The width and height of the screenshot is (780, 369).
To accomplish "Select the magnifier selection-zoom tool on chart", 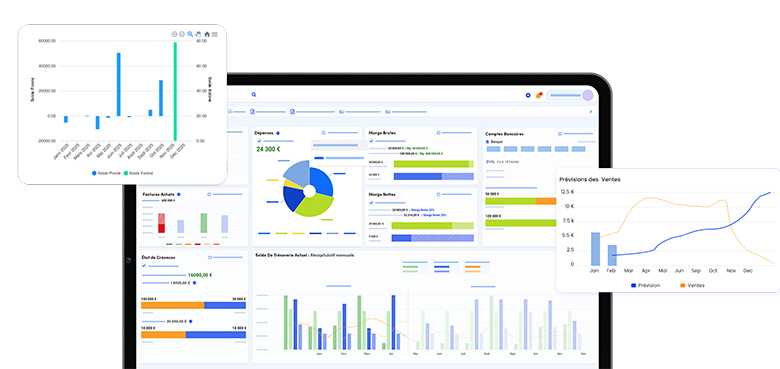I will [x=190, y=34].
